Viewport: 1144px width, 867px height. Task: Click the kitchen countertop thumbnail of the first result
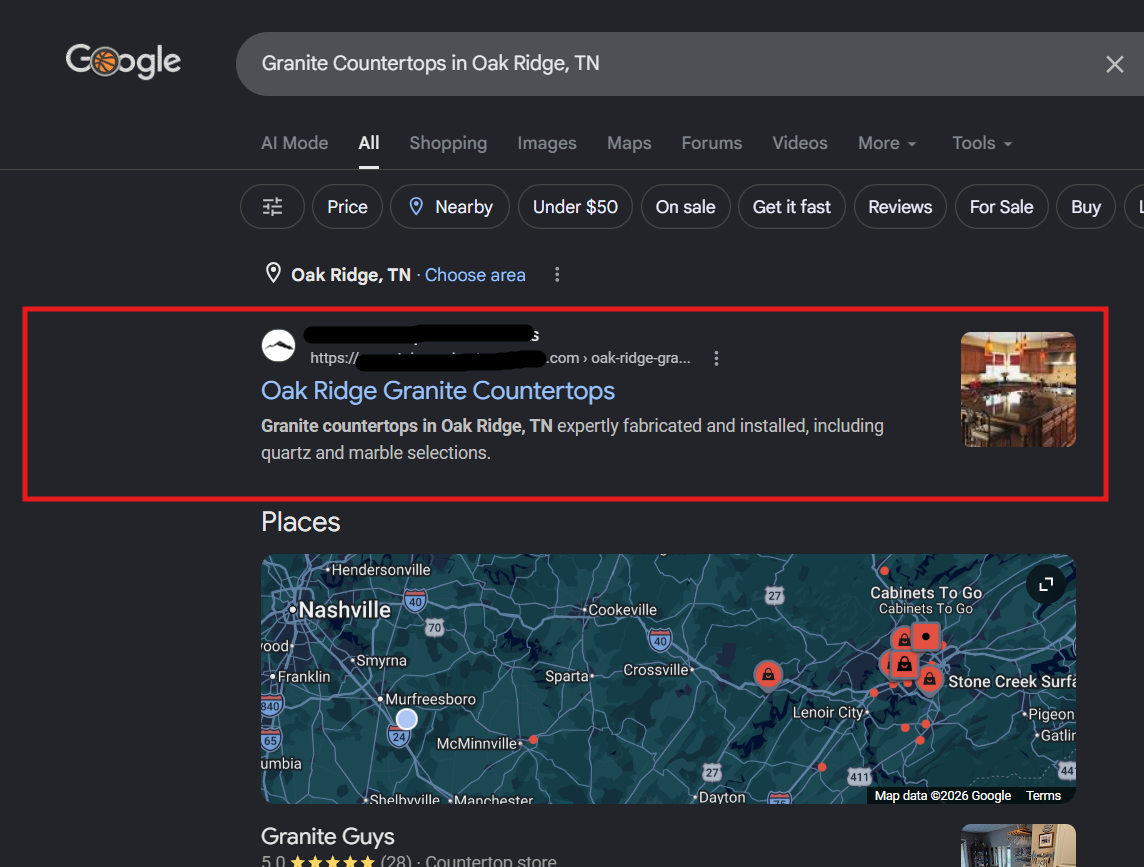[1018, 390]
